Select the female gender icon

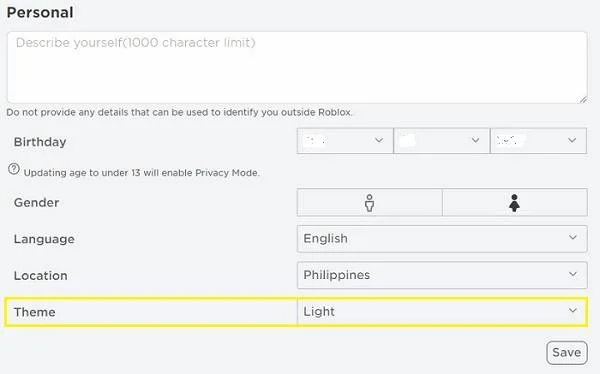click(x=515, y=203)
